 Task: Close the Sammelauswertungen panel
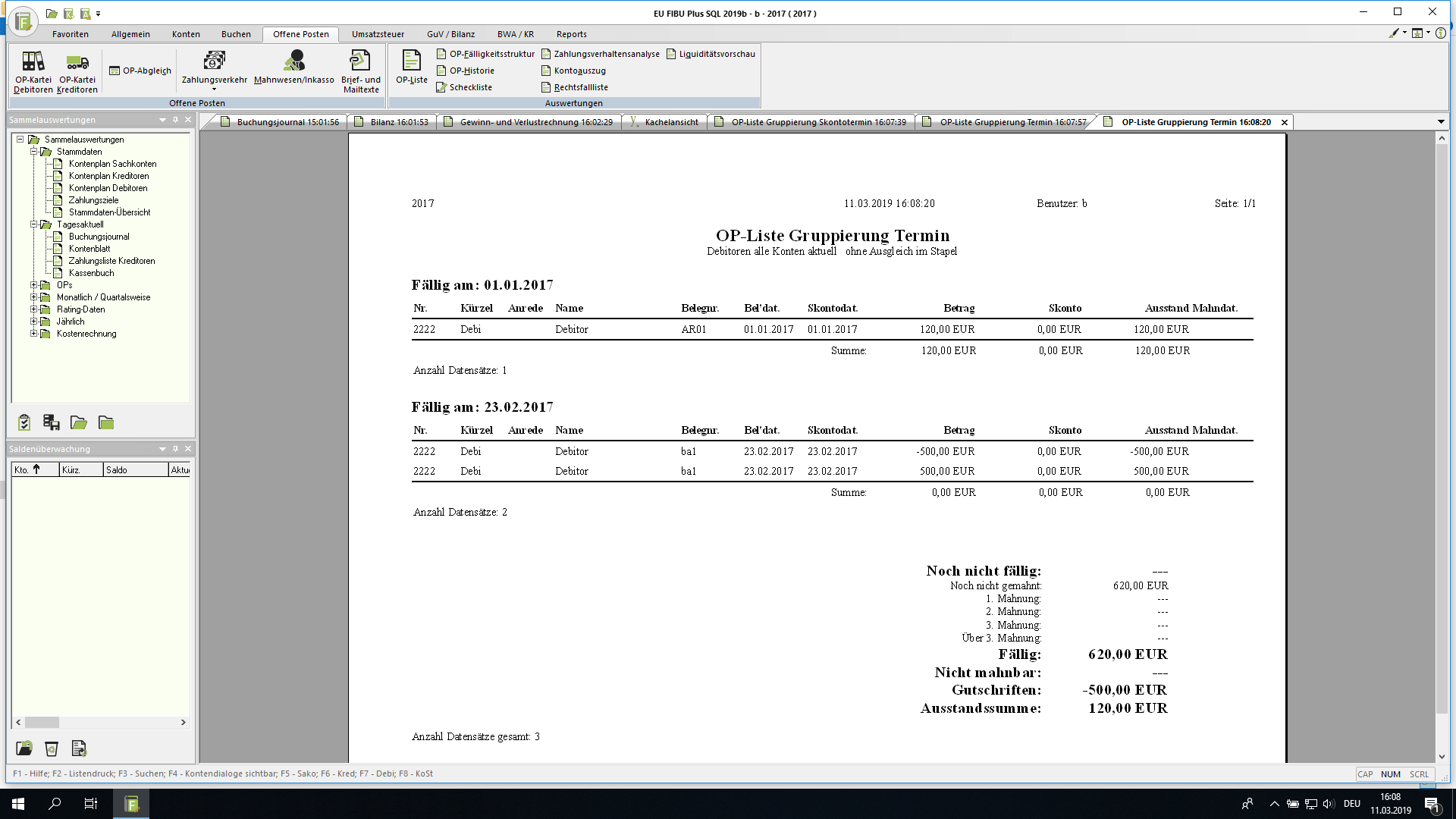pyautogui.click(x=189, y=120)
